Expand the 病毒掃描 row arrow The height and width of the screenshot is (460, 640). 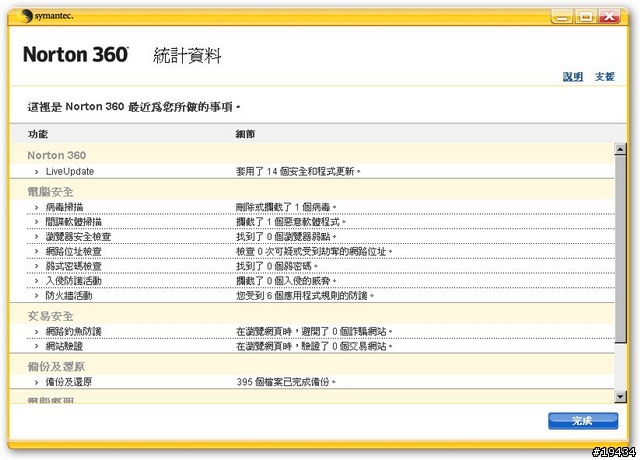[36, 208]
